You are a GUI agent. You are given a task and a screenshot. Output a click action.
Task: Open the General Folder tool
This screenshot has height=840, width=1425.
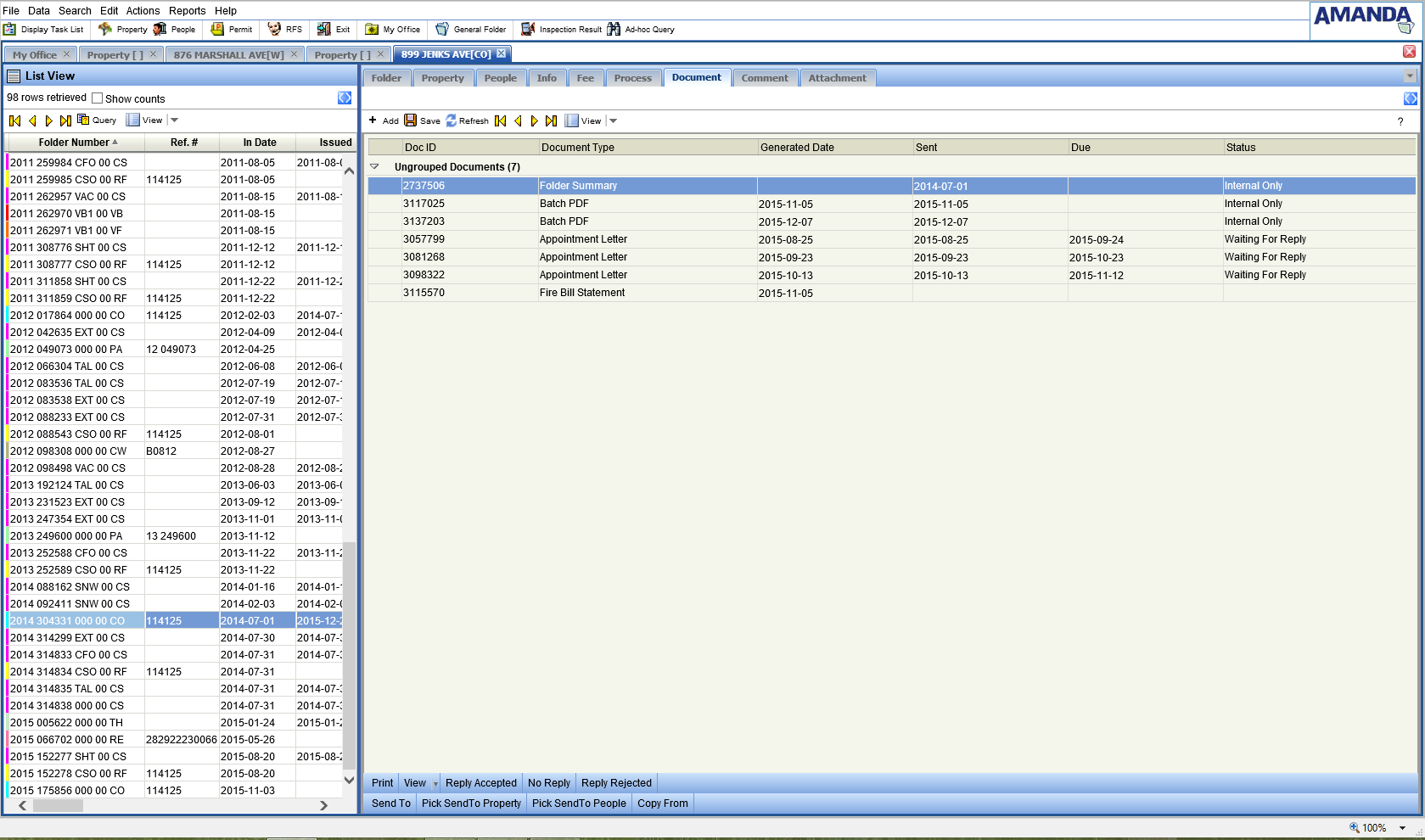[x=471, y=30]
